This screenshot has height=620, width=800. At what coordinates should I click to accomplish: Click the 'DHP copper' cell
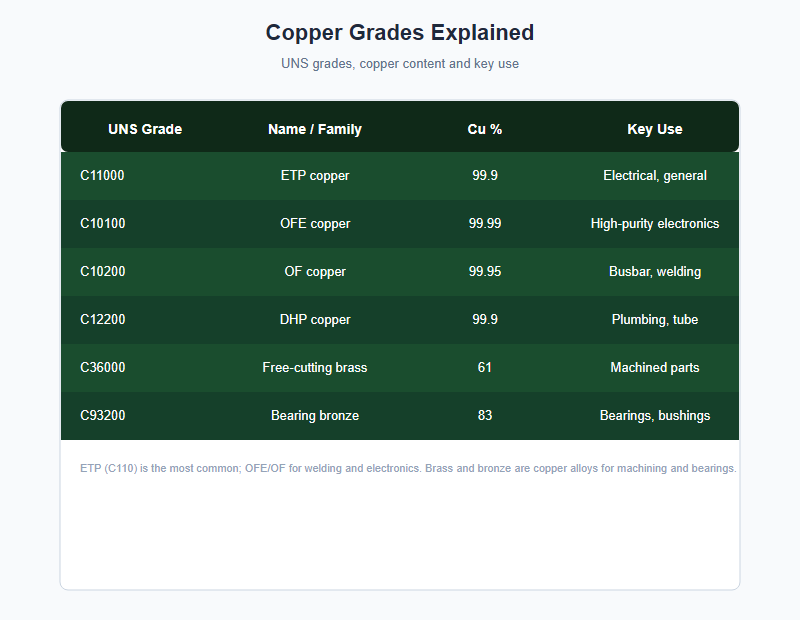click(315, 319)
